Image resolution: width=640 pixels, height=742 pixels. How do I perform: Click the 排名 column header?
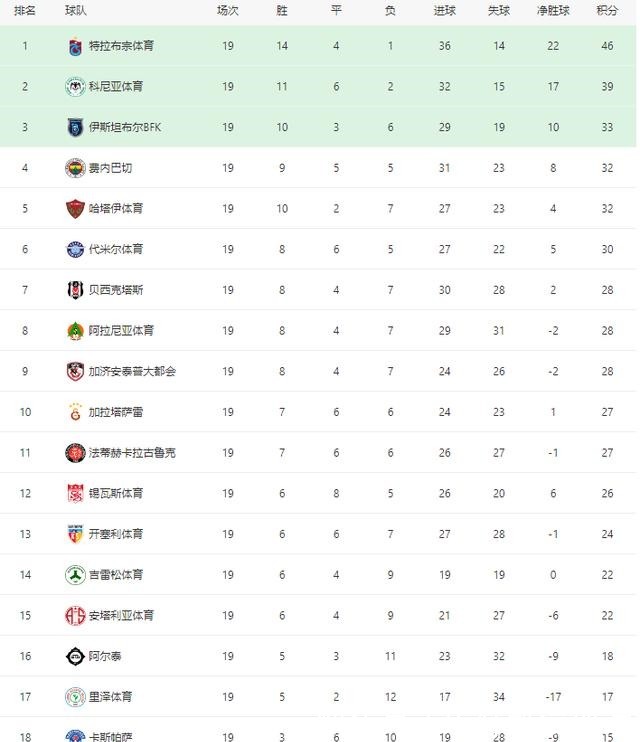25,10
